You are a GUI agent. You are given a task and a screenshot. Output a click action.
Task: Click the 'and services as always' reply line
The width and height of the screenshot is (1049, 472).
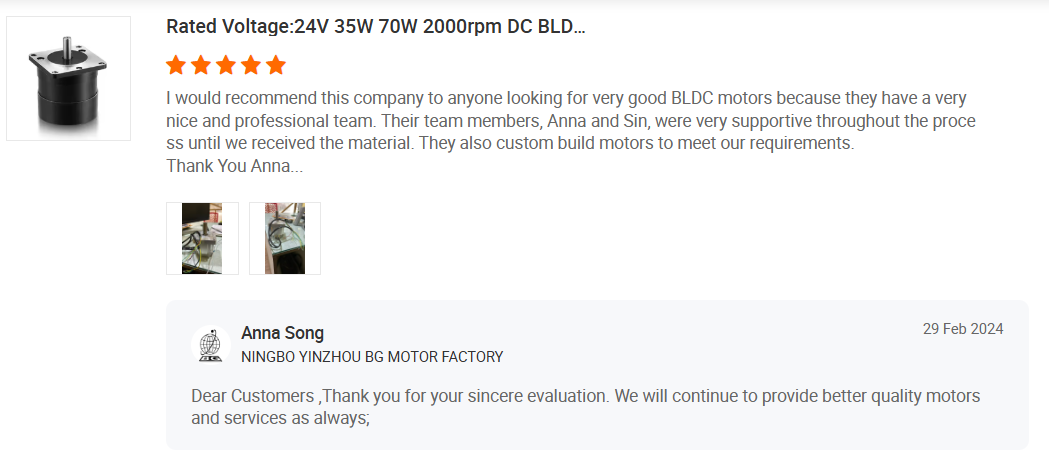(281, 418)
